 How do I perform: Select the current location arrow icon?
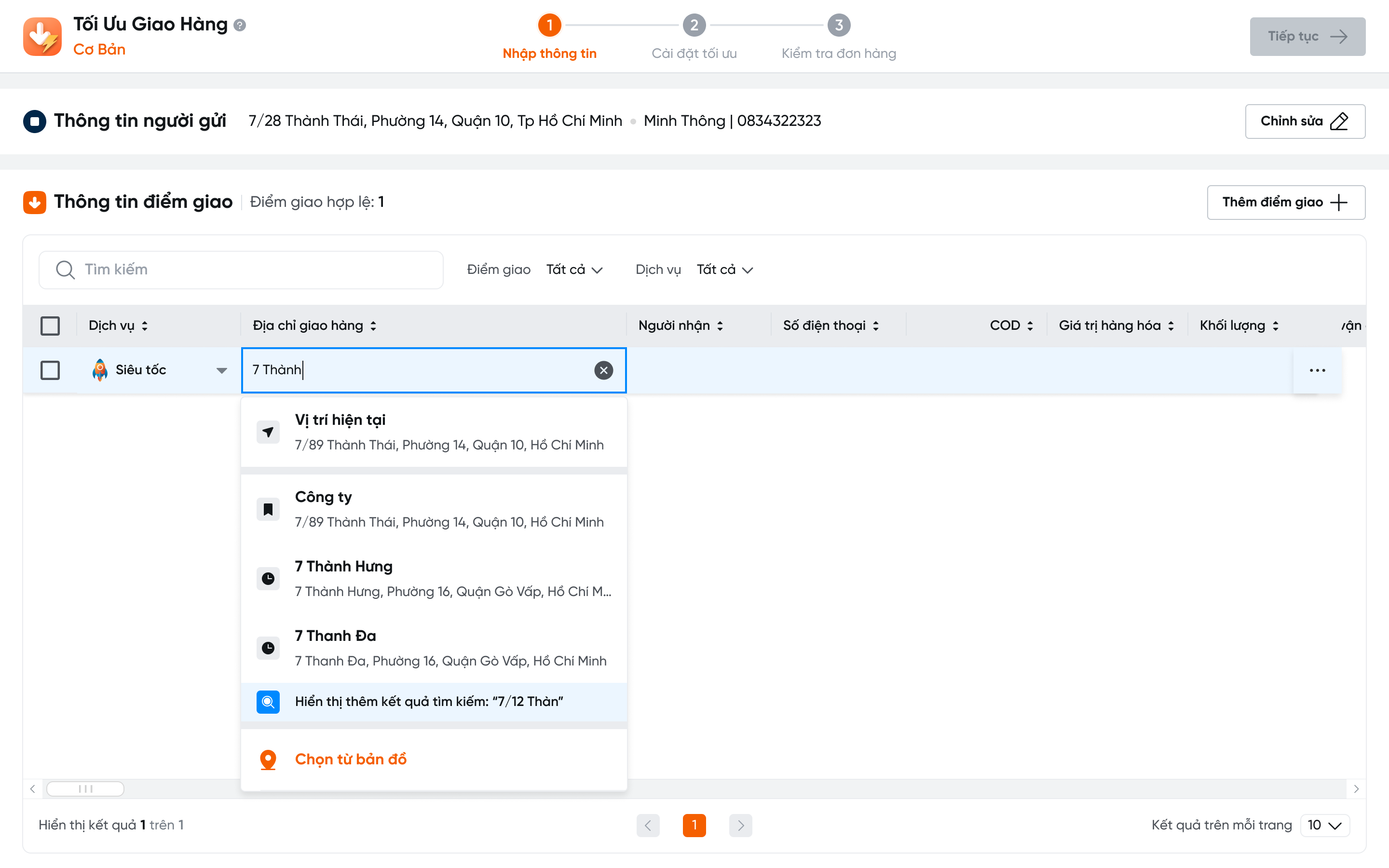(x=268, y=432)
